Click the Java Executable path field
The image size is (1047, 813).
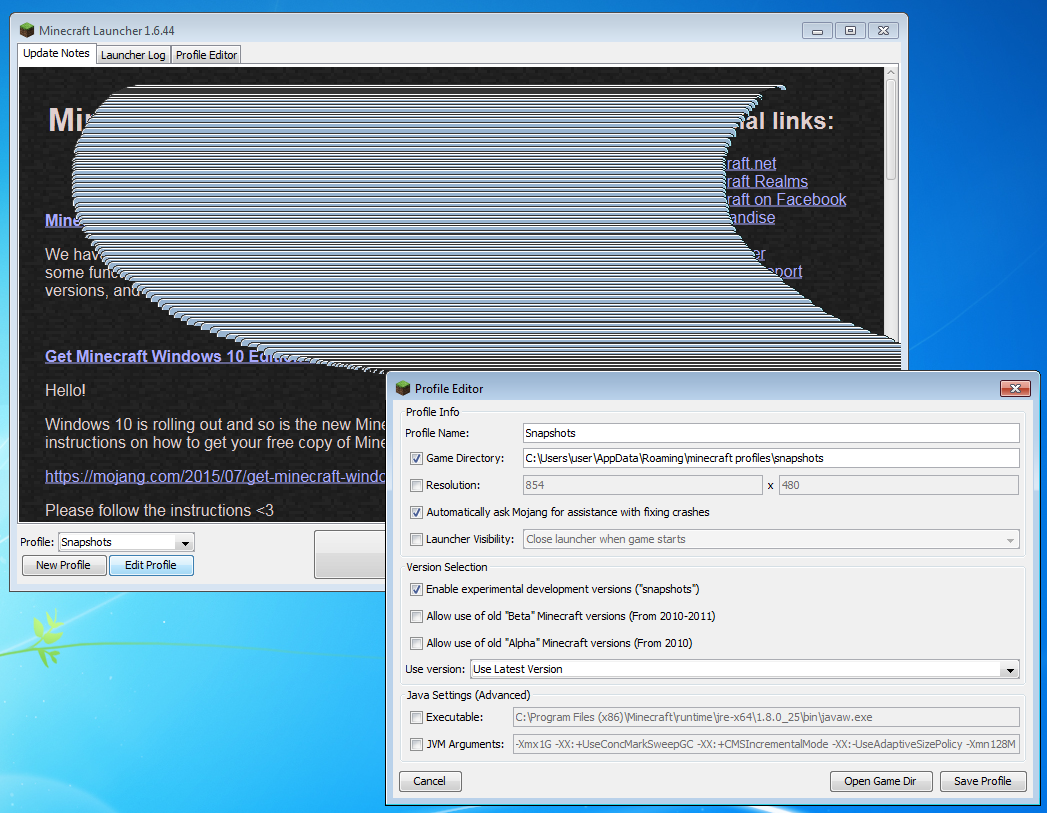coord(766,718)
